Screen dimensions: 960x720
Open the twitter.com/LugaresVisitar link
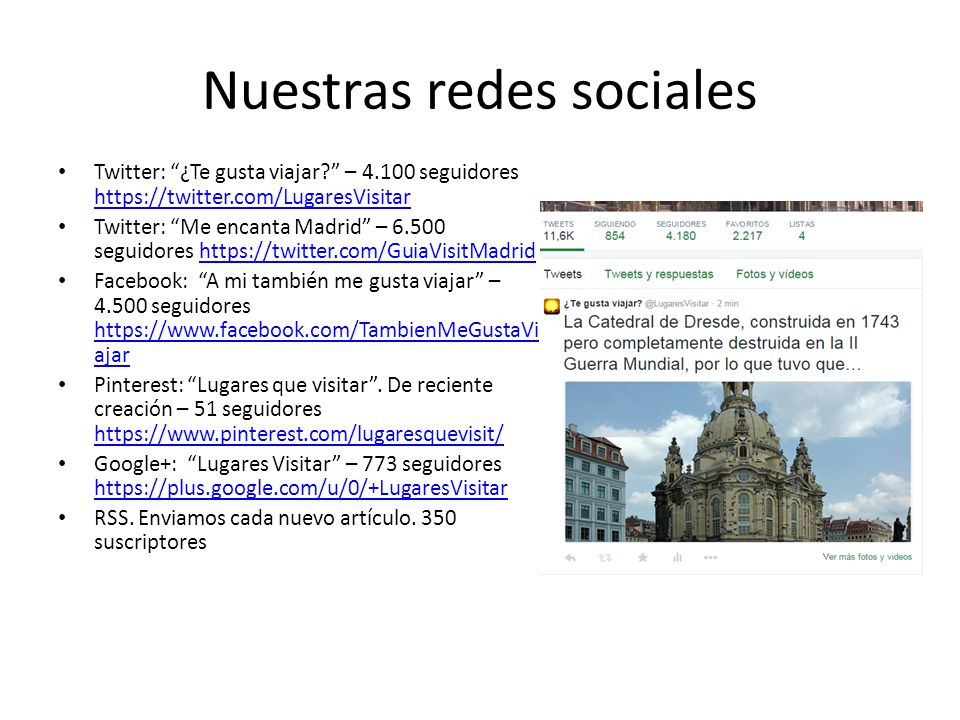pyautogui.click(x=252, y=197)
